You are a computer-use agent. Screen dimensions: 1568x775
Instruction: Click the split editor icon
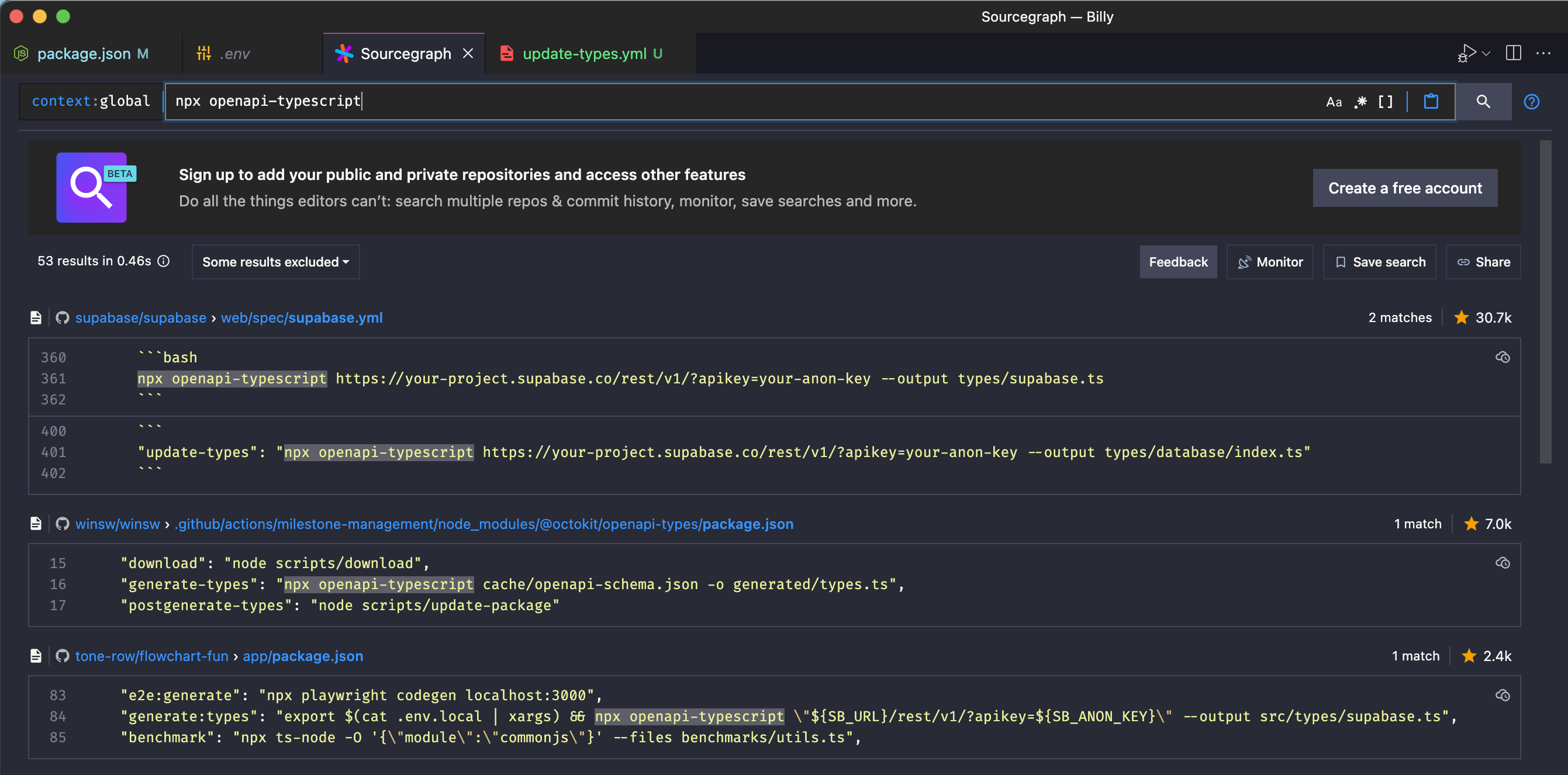(1512, 54)
